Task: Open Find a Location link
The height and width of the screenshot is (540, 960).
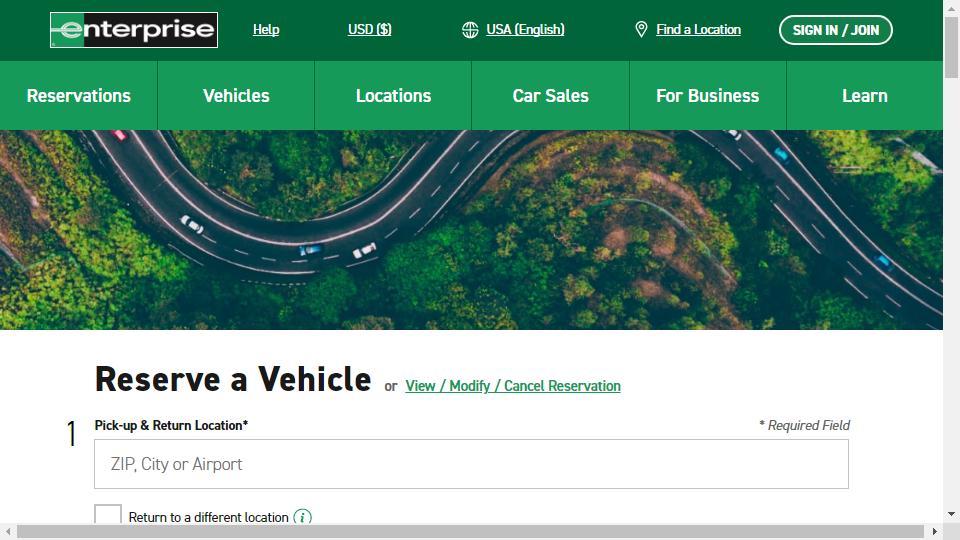Action: 699,29
